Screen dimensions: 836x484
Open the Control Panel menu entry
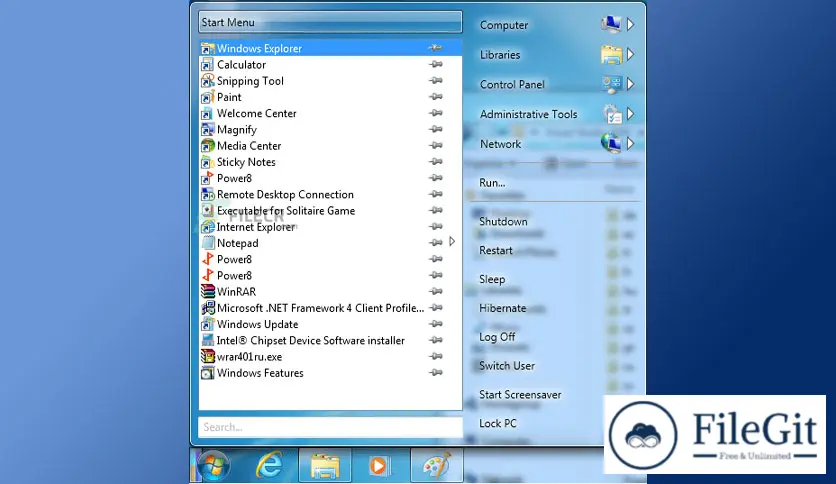512,85
